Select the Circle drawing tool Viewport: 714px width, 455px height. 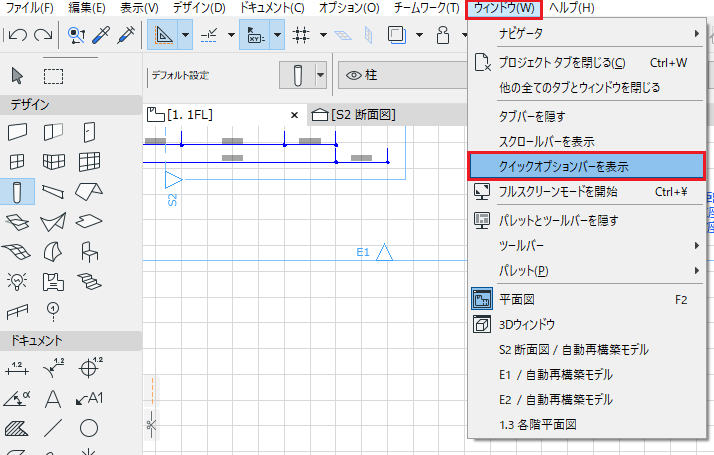[x=89, y=428]
